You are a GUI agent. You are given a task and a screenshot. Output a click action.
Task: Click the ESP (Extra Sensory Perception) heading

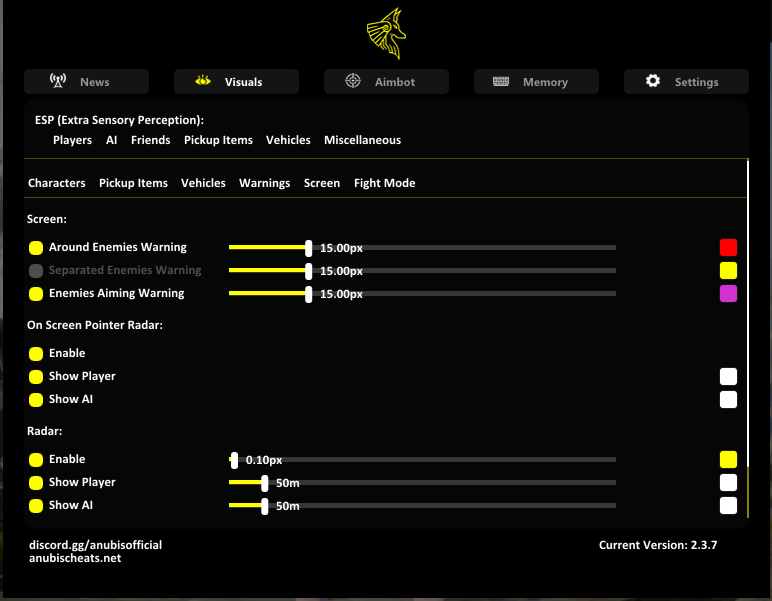click(x=119, y=120)
